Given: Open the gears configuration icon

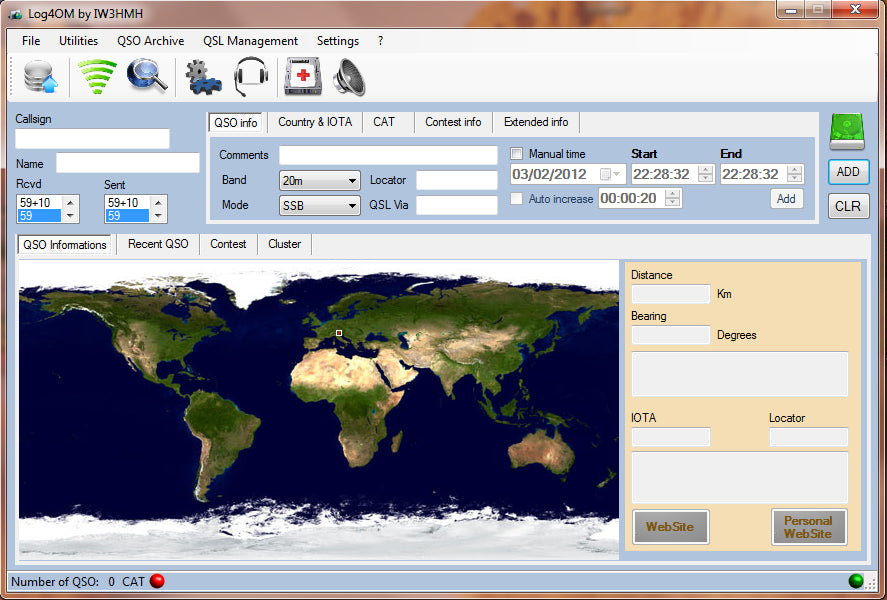Looking at the screenshot, I should [x=202, y=76].
